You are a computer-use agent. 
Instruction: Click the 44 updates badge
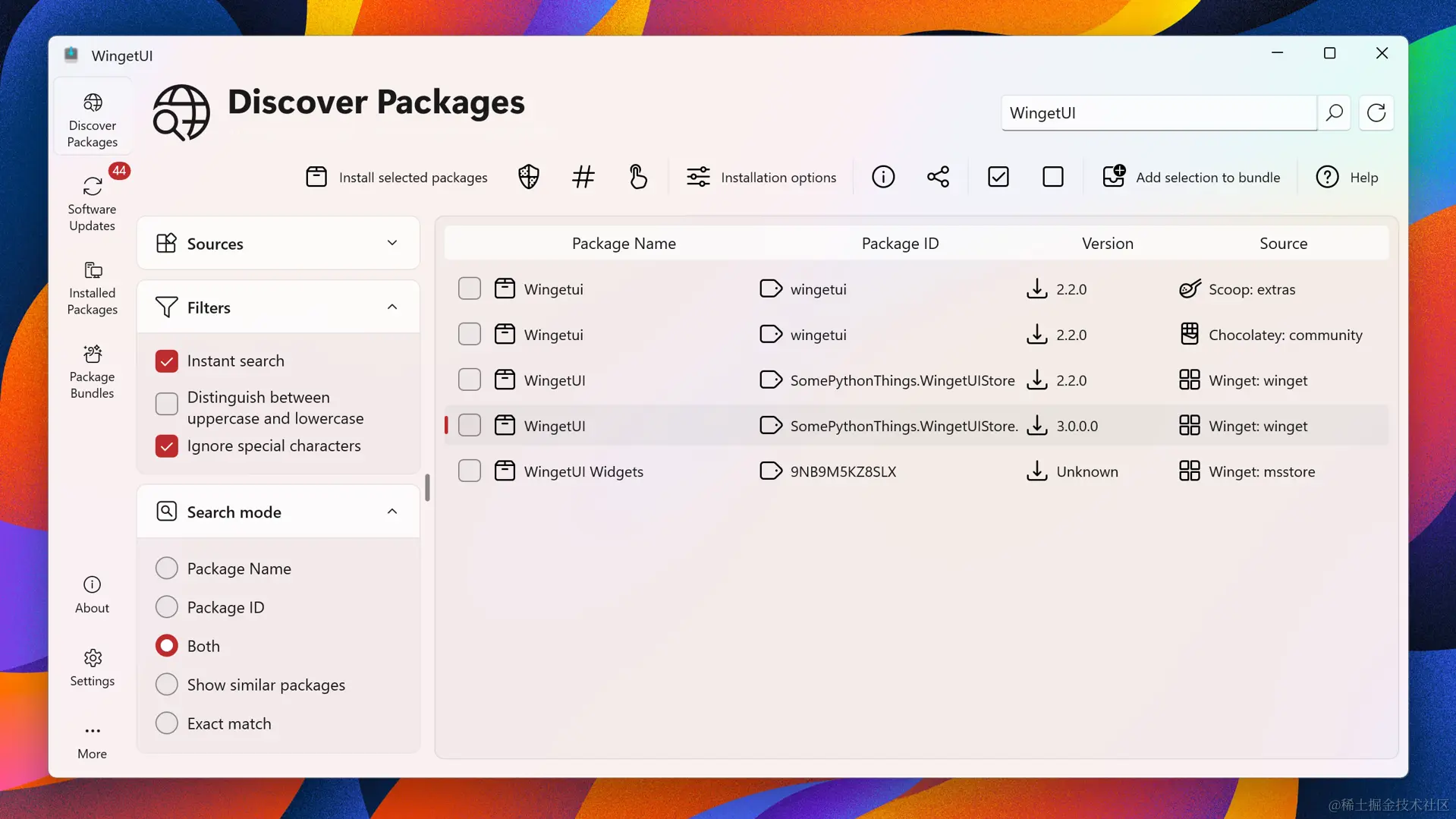pos(119,171)
